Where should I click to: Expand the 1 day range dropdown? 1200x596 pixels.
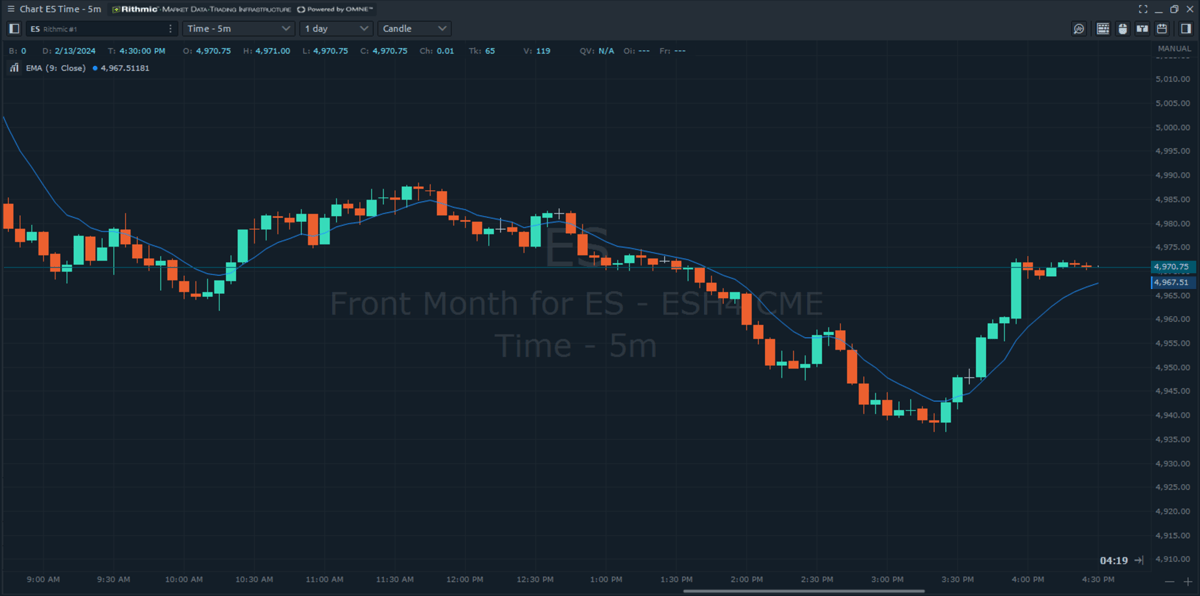point(336,29)
